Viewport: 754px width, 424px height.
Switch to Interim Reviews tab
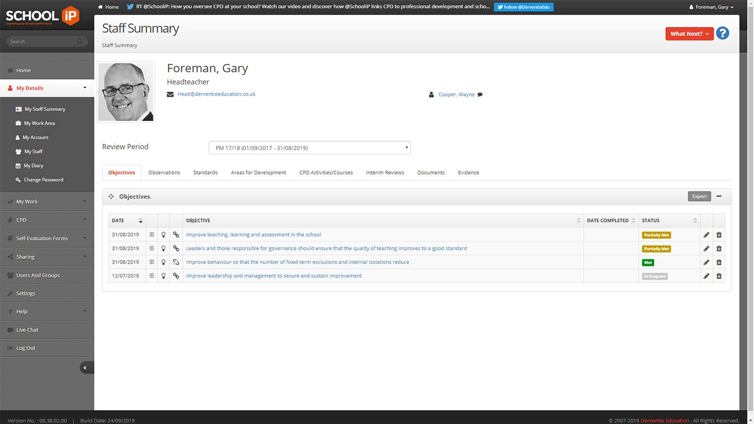[x=385, y=173]
